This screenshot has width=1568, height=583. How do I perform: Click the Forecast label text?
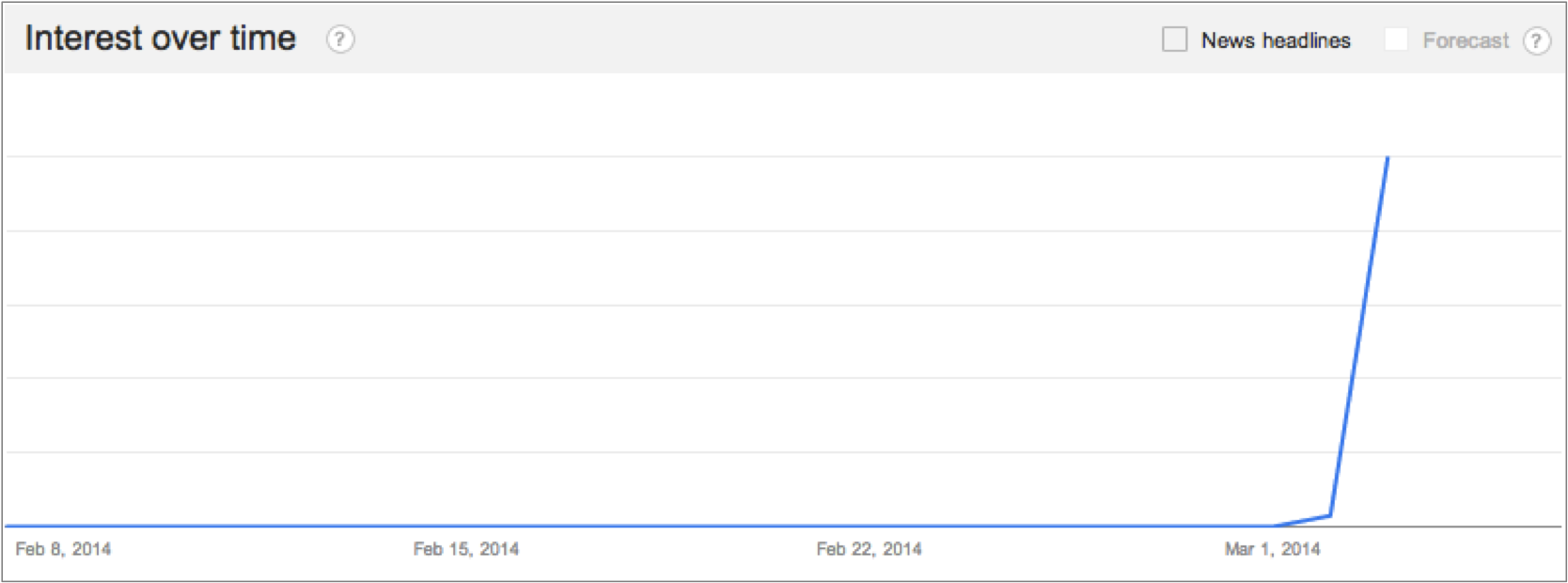click(x=1465, y=40)
